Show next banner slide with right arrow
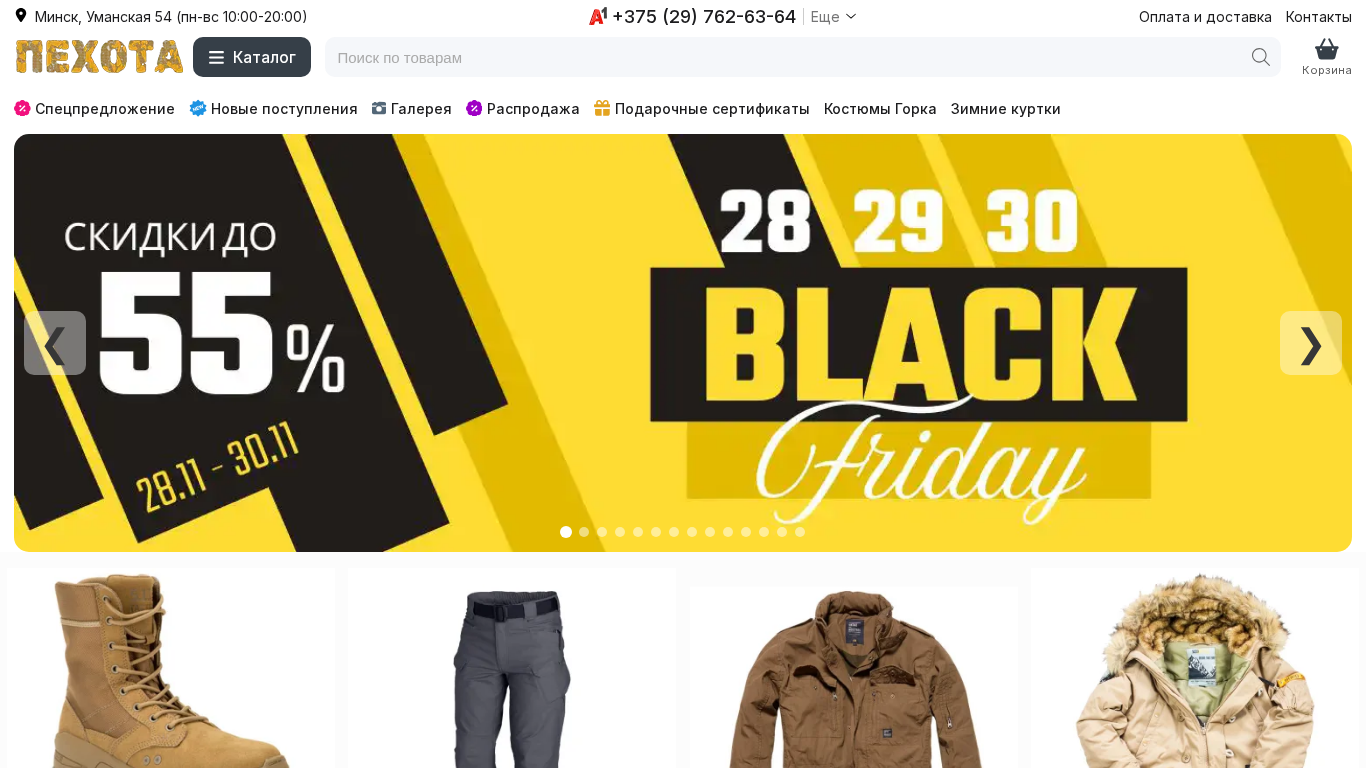This screenshot has width=1366, height=768. coord(1311,343)
